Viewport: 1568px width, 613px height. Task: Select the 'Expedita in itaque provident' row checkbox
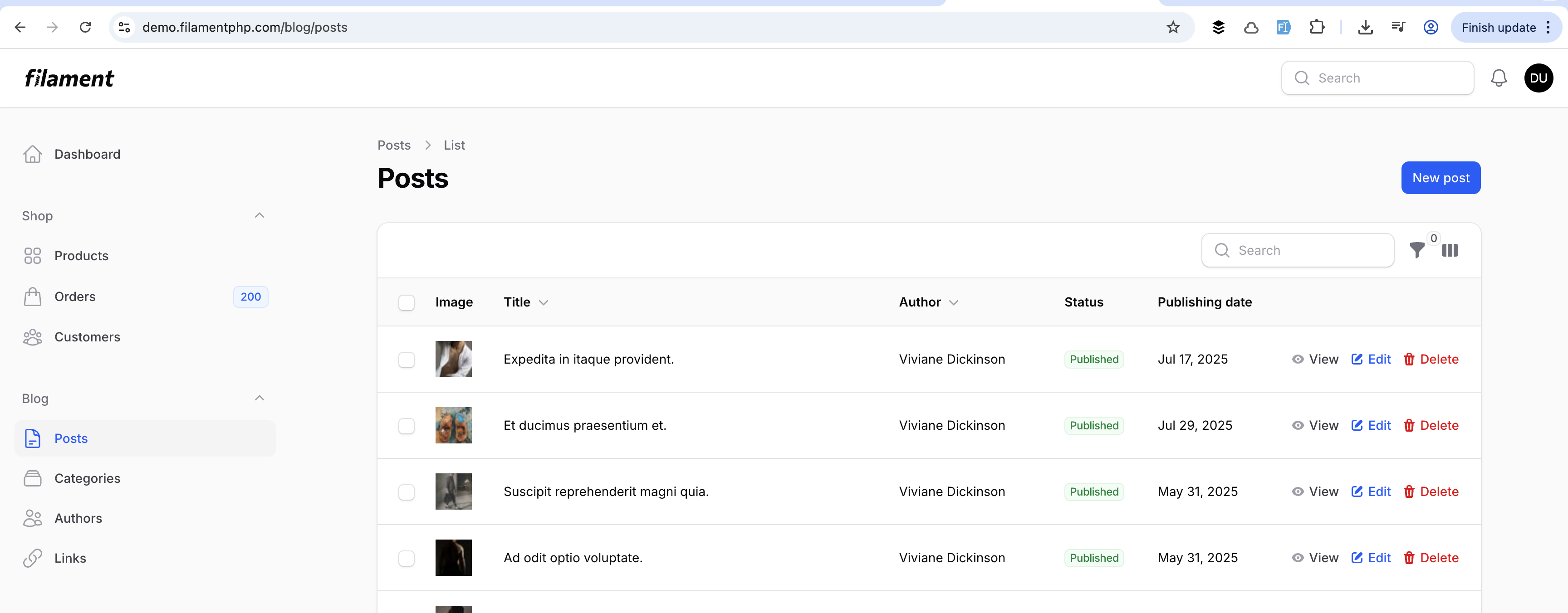406,360
